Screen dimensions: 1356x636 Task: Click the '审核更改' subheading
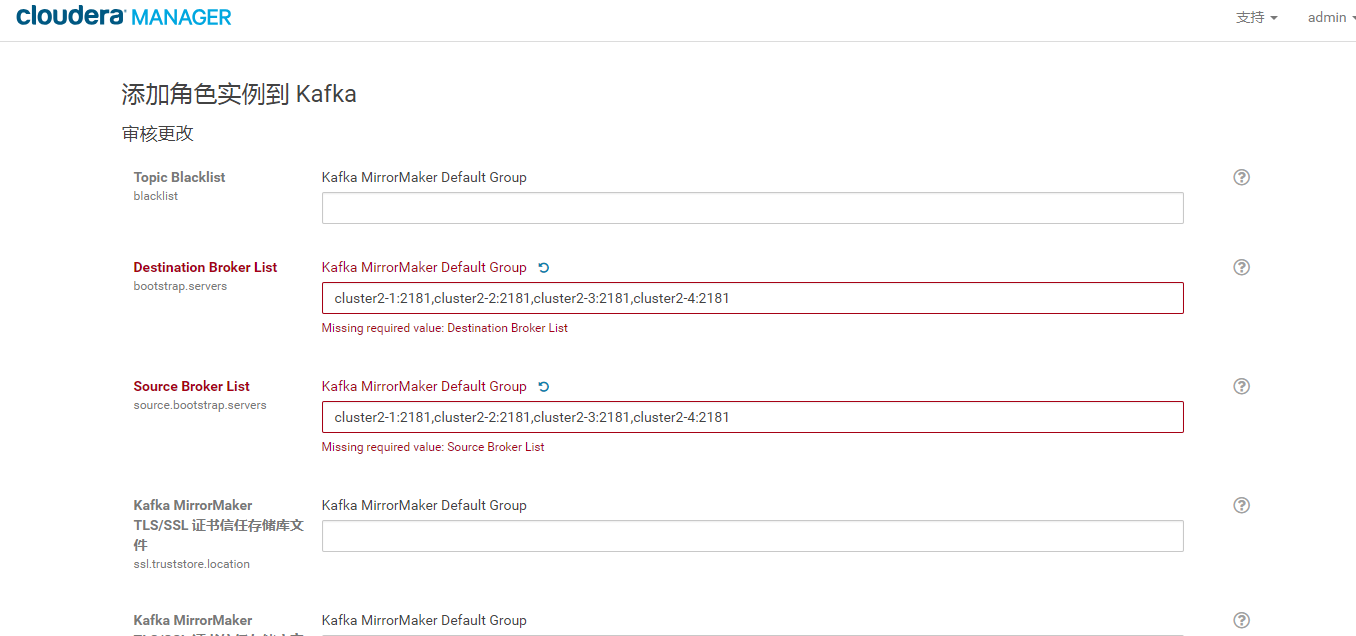(x=158, y=133)
